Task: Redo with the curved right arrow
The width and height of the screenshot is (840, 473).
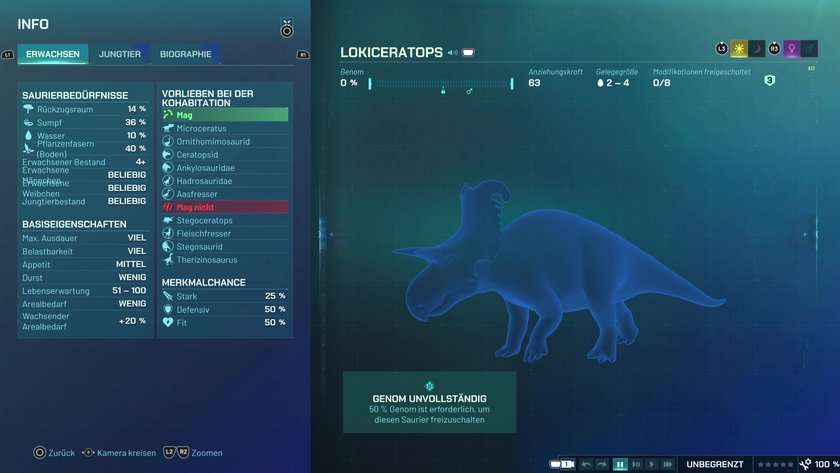Action: click(x=602, y=464)
